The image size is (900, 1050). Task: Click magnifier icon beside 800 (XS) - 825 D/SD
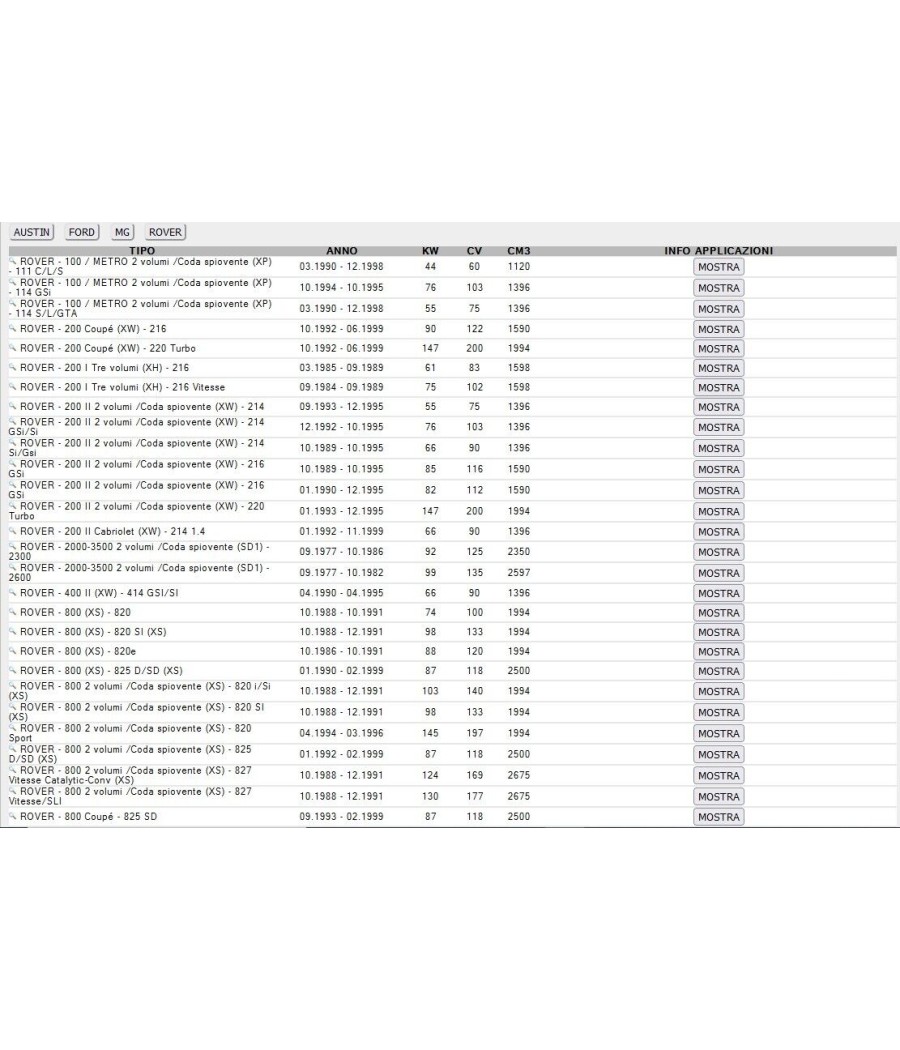(x=13, y=670)
